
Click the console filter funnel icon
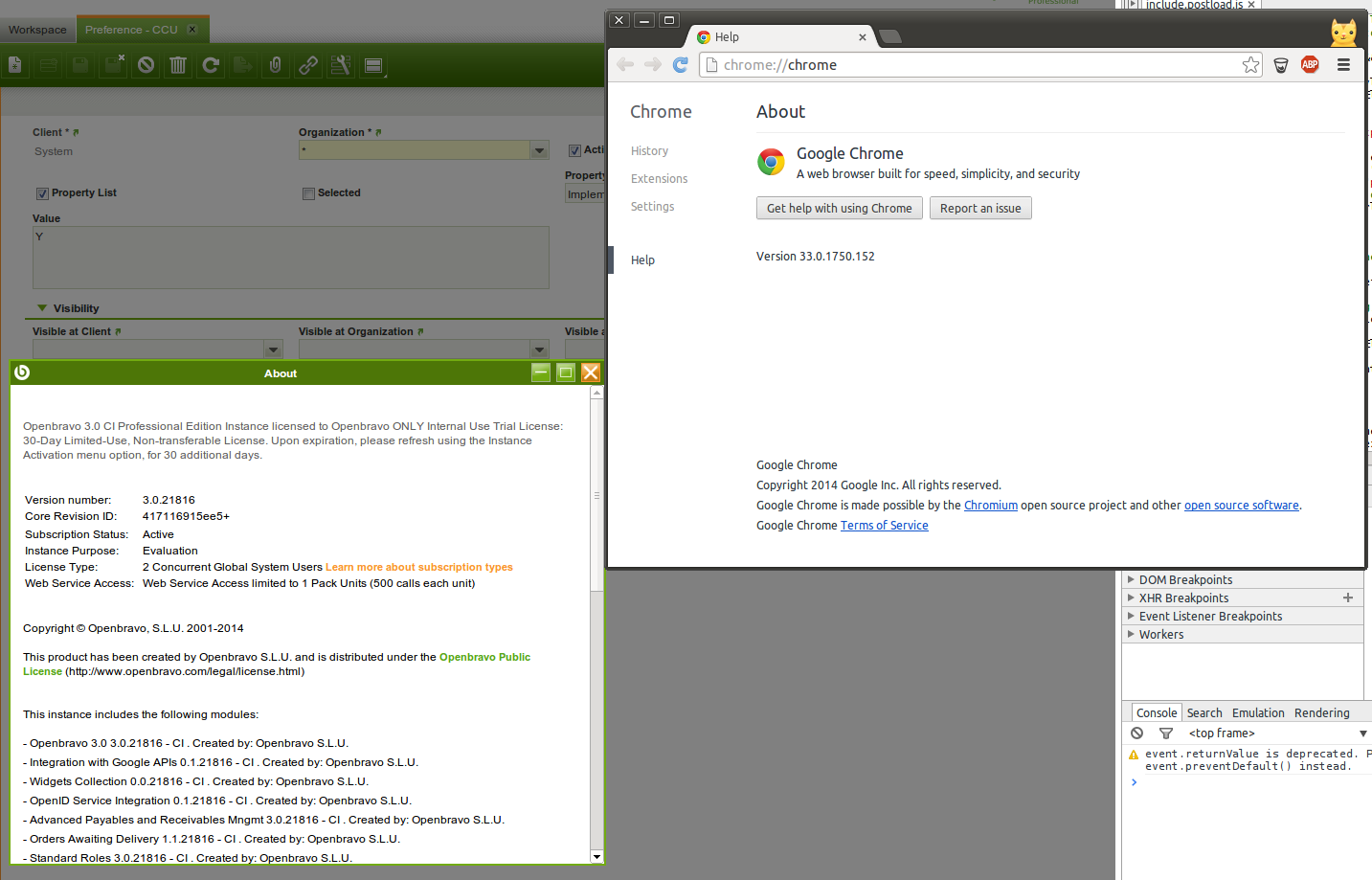(1166, 733)
